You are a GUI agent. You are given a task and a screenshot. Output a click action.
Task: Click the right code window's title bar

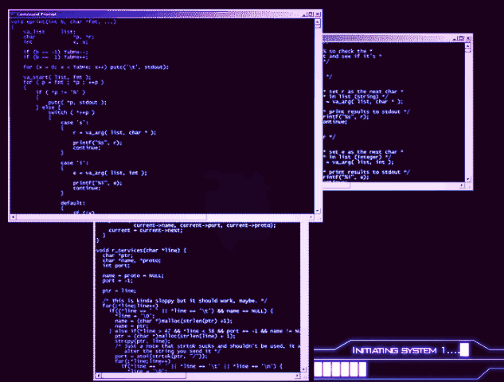point(387,39)
